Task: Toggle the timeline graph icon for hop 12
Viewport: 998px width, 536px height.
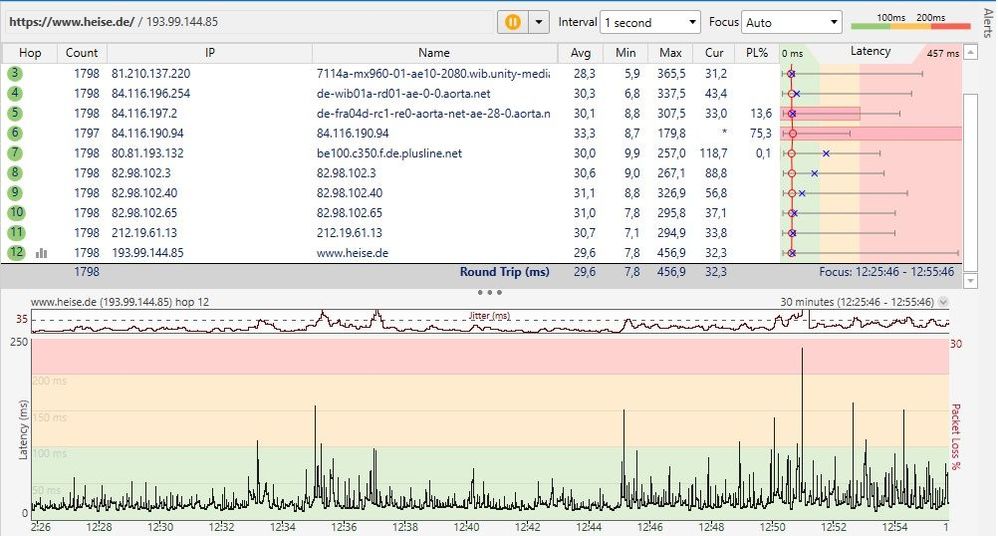Action: tap(42, 253)
